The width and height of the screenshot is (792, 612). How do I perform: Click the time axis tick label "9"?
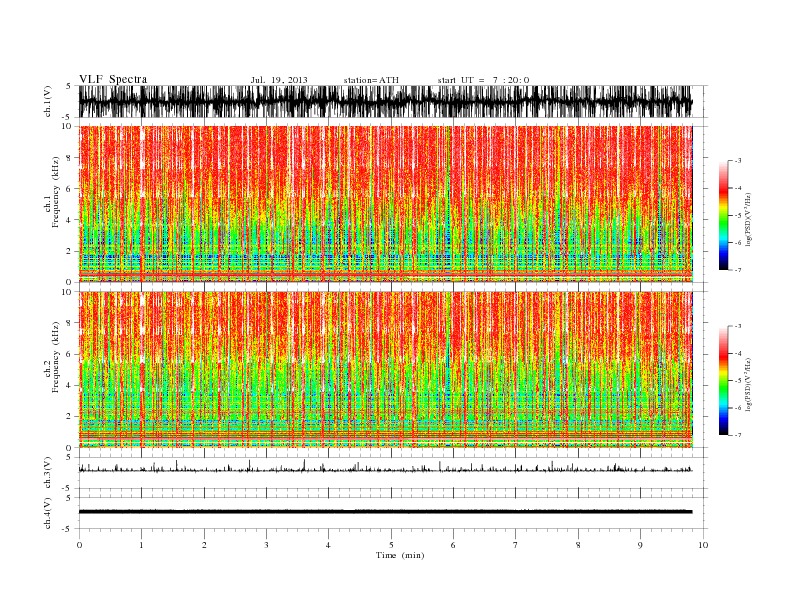[x=640, y=545]
